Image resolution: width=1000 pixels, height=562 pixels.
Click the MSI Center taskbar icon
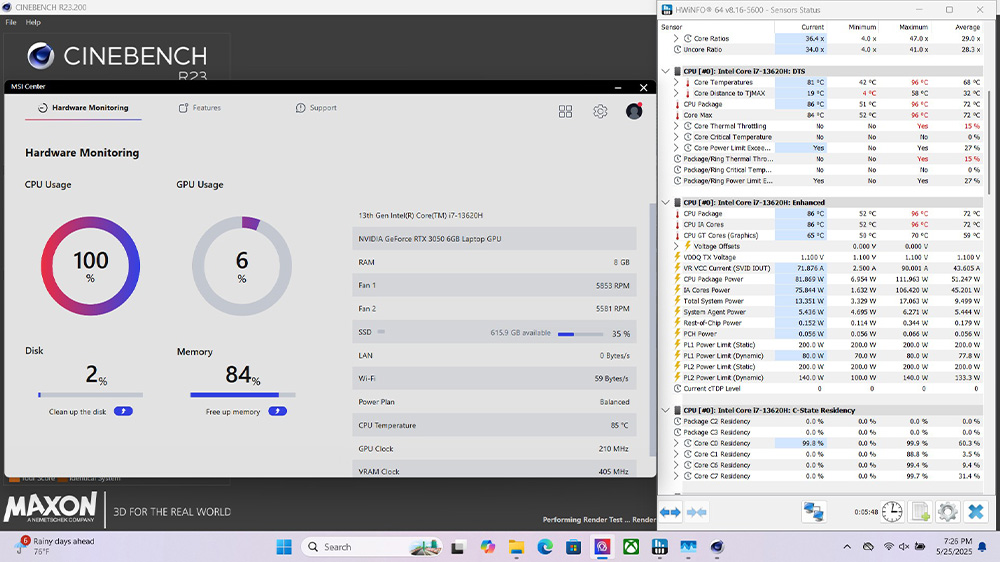click(602, 547)
